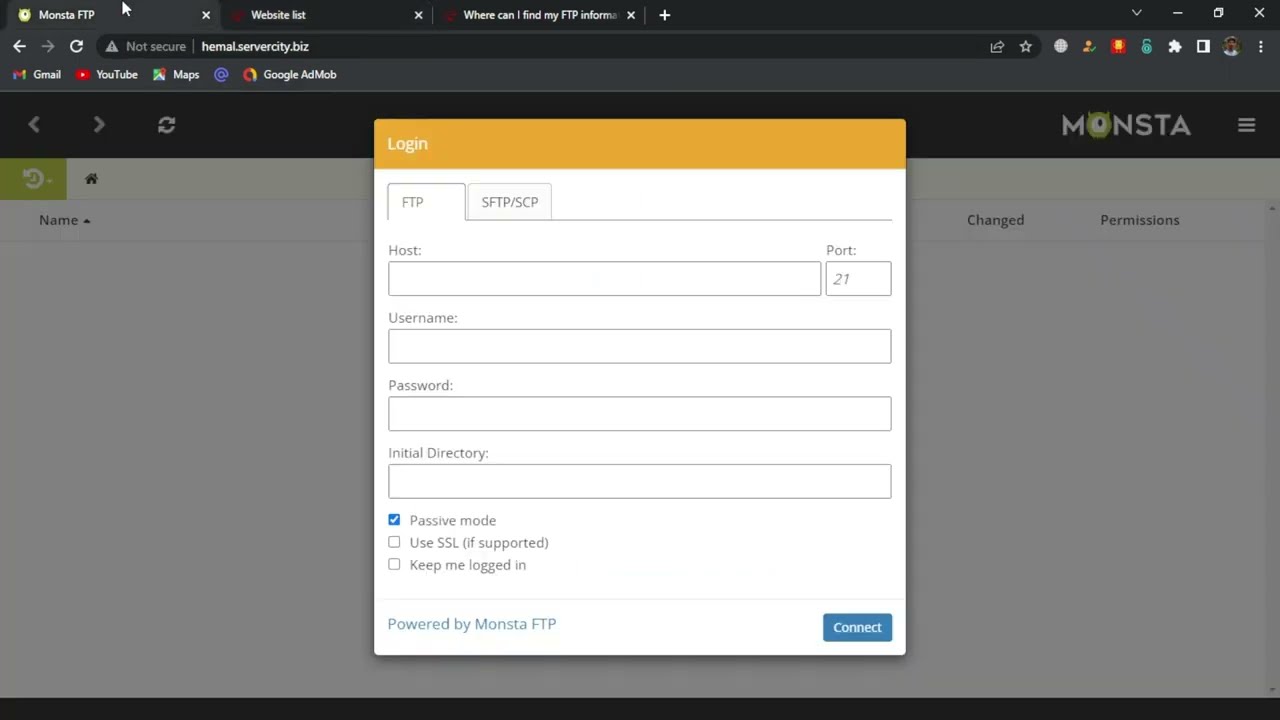Check Keep me logged in
Screen dimensions: 1280x720
(394, 564)
